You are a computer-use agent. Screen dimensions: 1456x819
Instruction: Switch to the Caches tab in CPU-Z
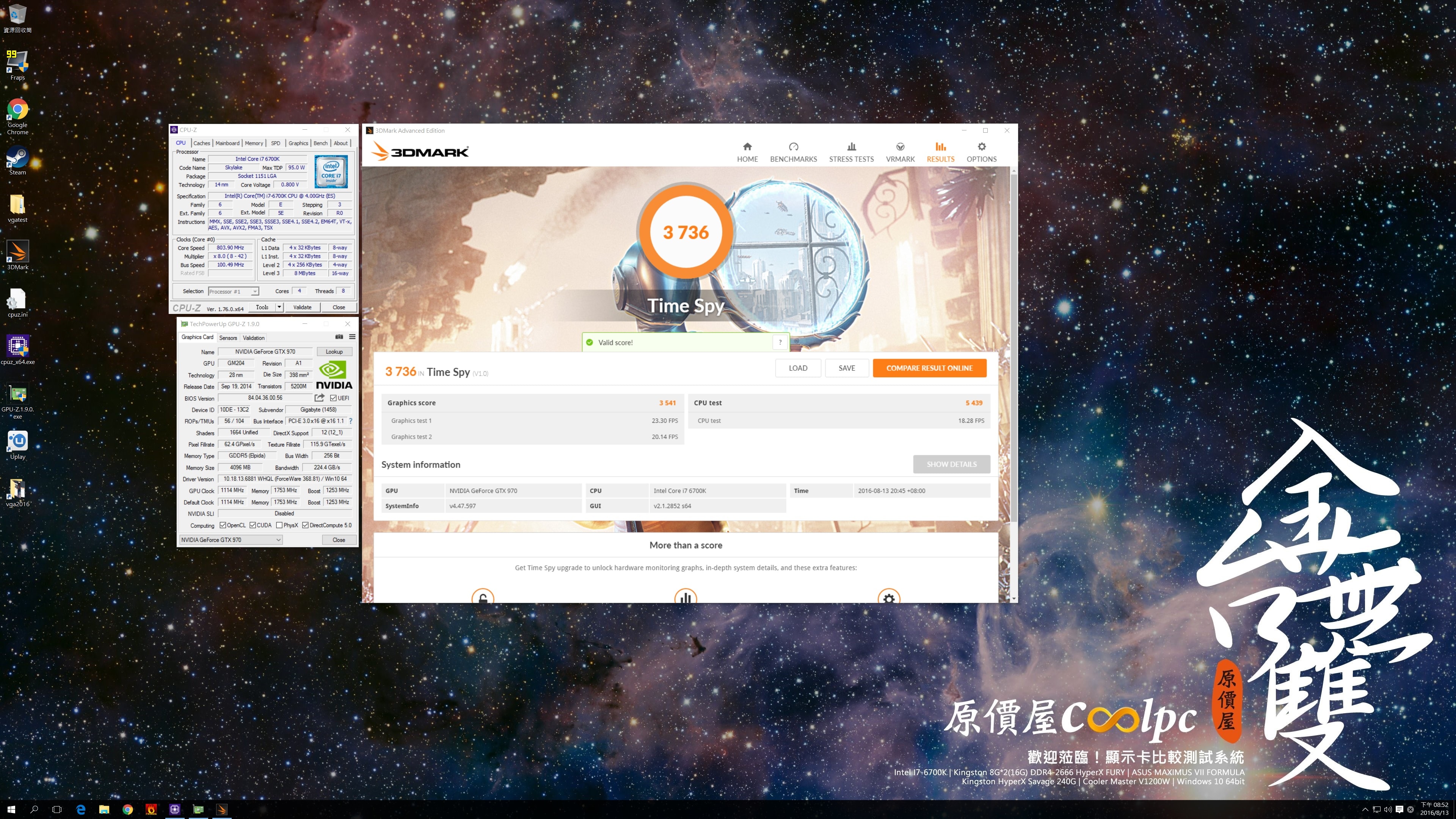(201, 143)
